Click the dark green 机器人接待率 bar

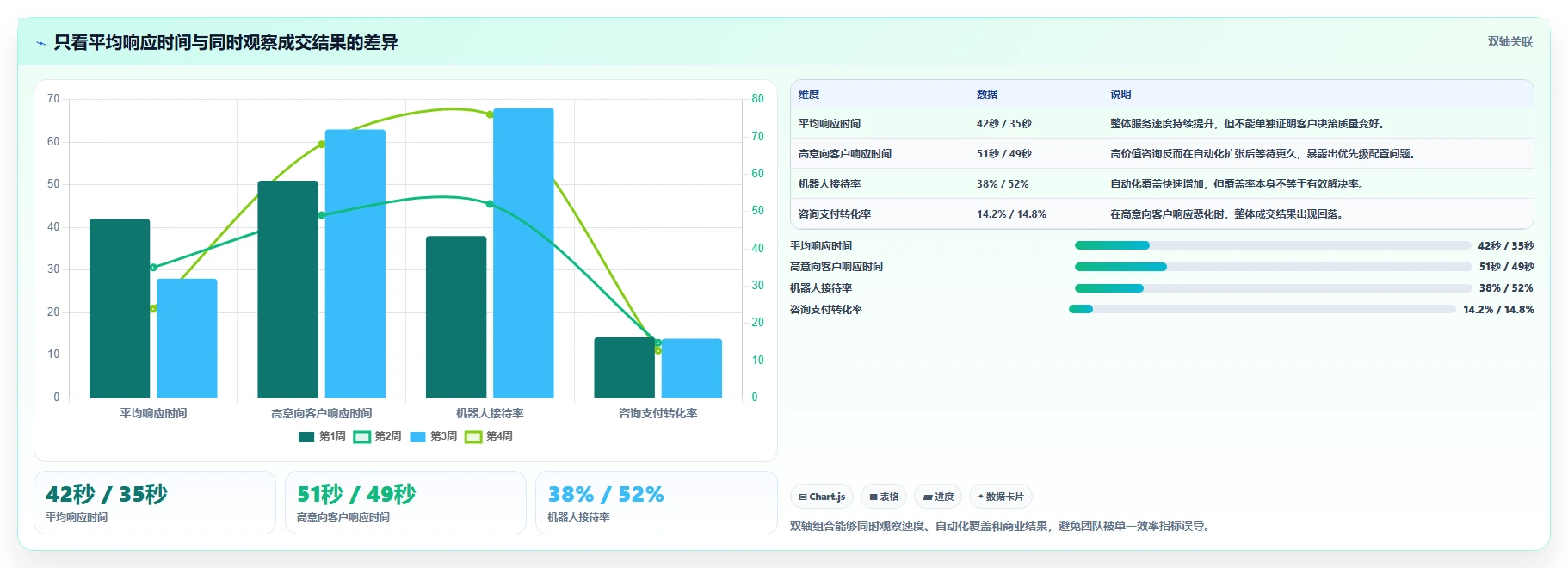[456, 317]
